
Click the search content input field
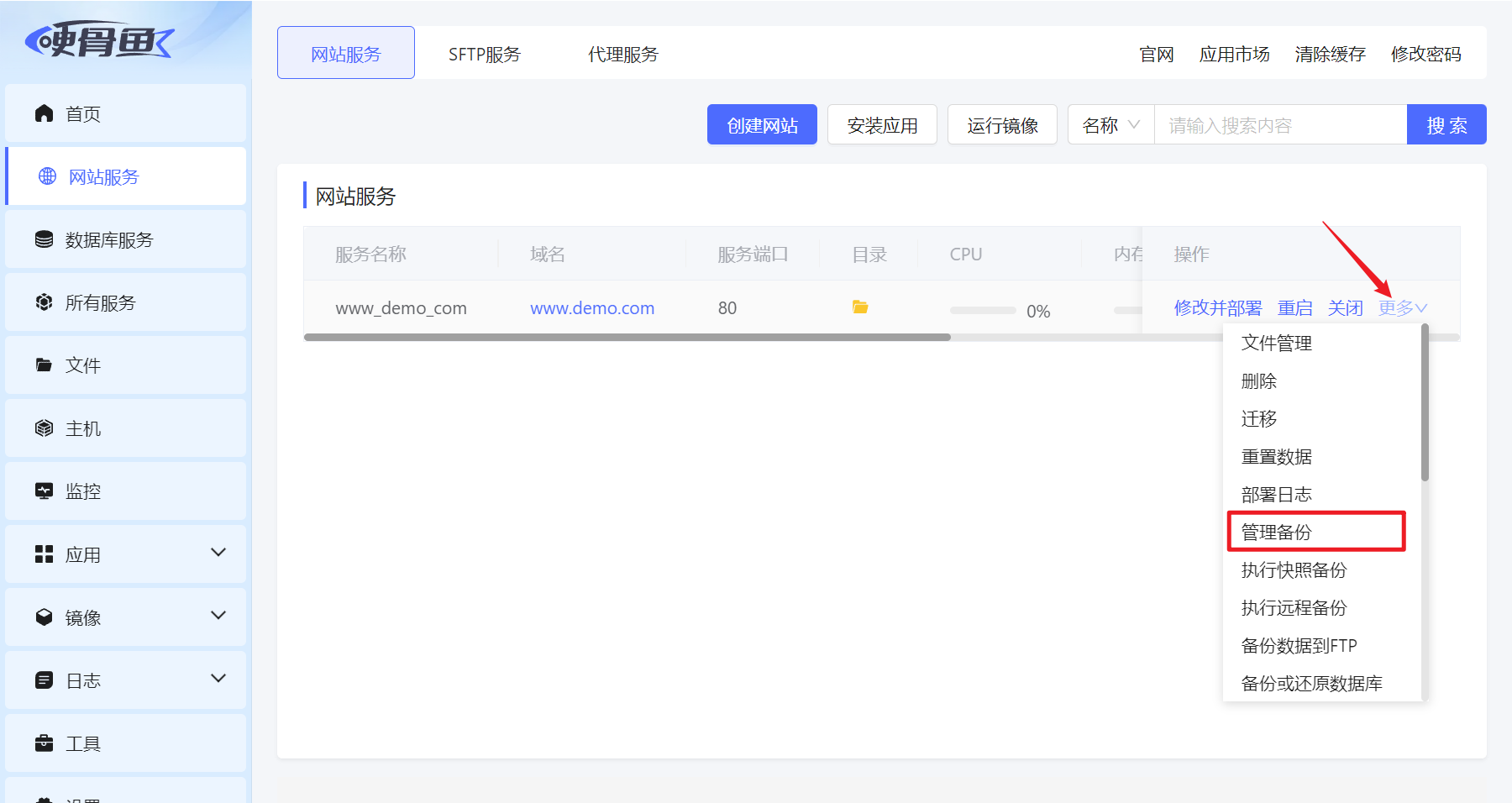tap(1281, 125)
